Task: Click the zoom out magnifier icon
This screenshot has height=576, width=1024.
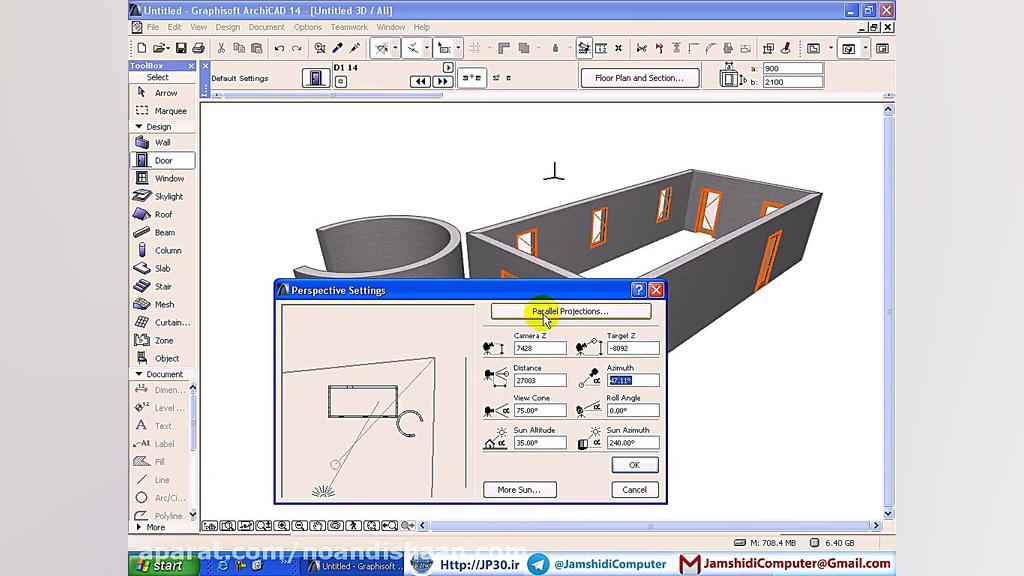Action: pos(299,526)
